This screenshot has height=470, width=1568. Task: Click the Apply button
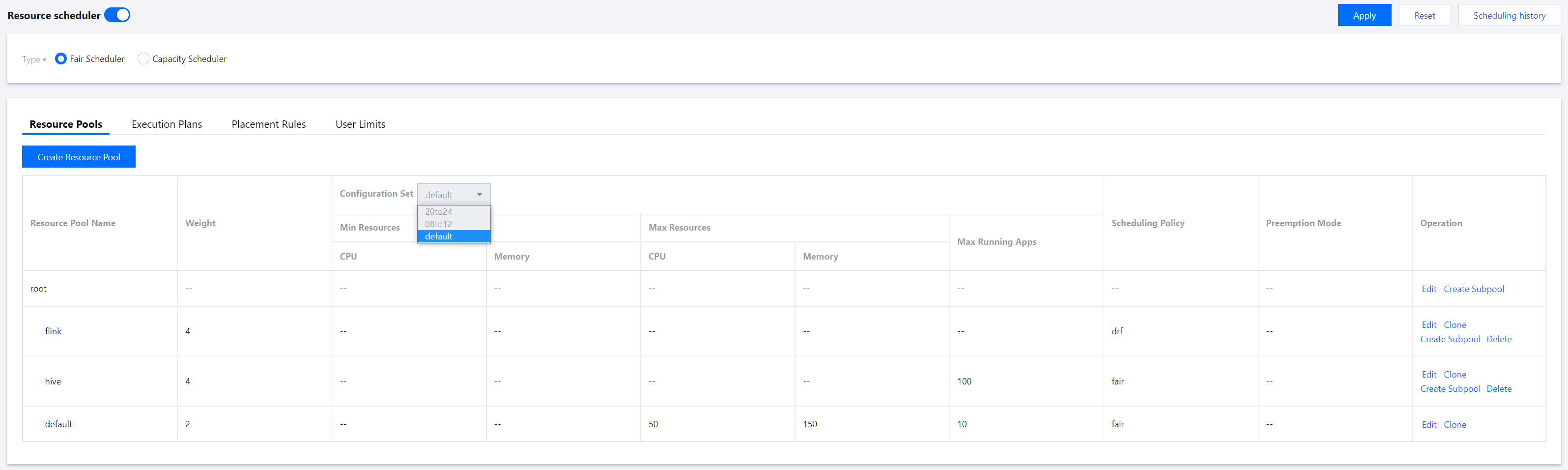(x=1364, y=15)
